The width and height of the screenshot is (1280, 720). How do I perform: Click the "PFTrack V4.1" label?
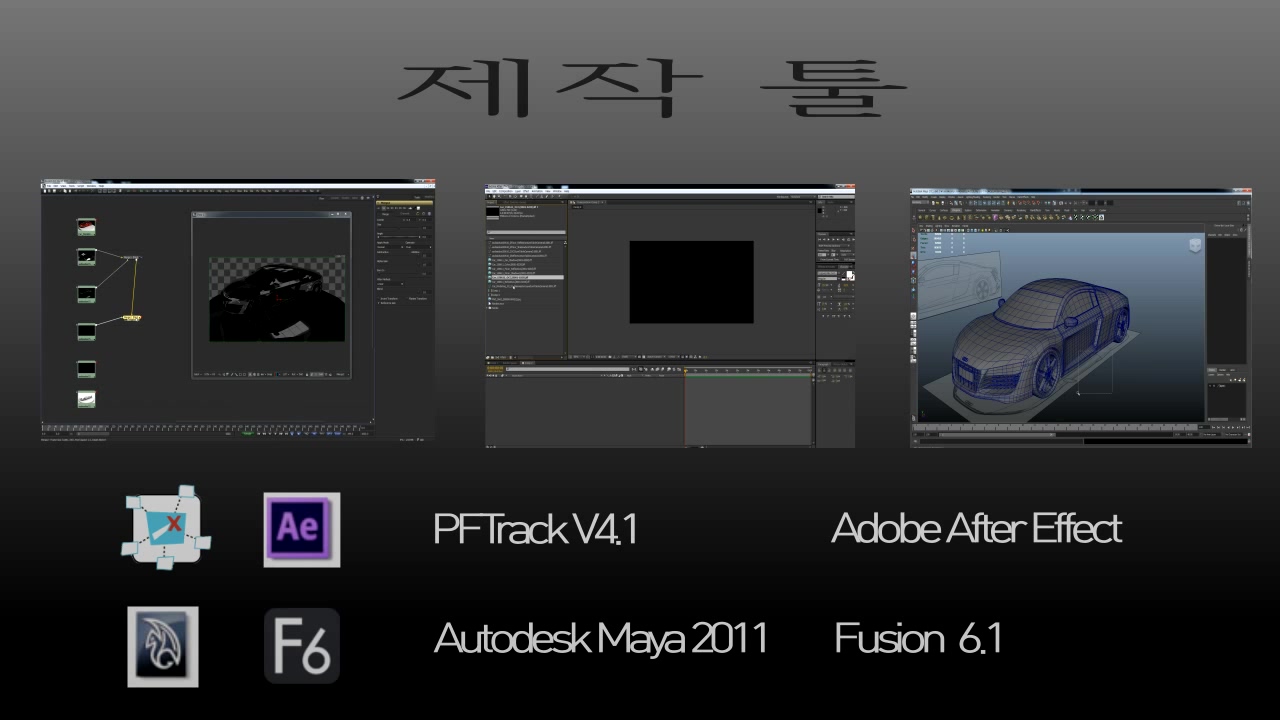pos(535,529)
